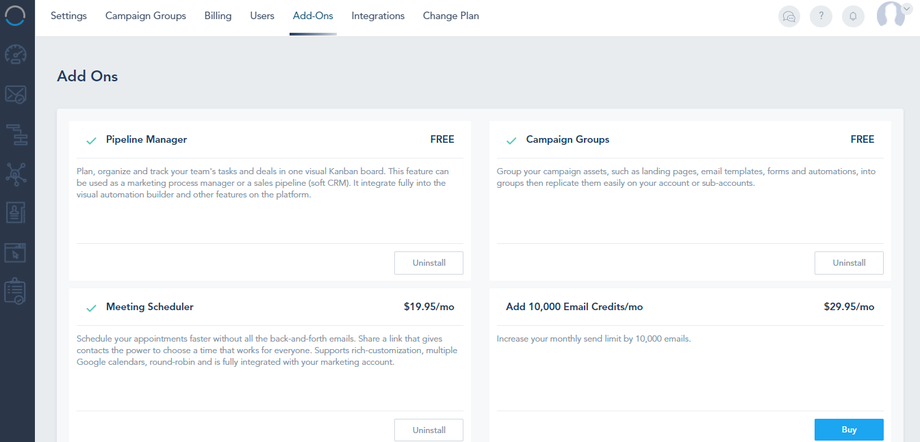Open the Integrations tab
The height and width of the screenshot is (442, 920).
pos(378,16)
